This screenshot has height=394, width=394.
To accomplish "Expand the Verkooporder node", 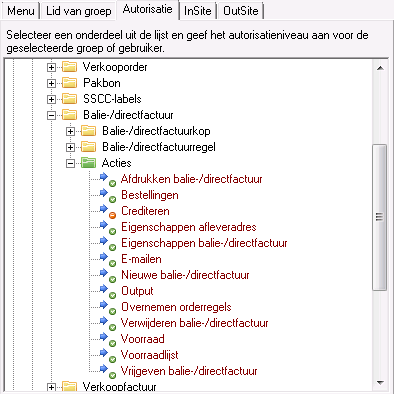I will tap(51, 67).
